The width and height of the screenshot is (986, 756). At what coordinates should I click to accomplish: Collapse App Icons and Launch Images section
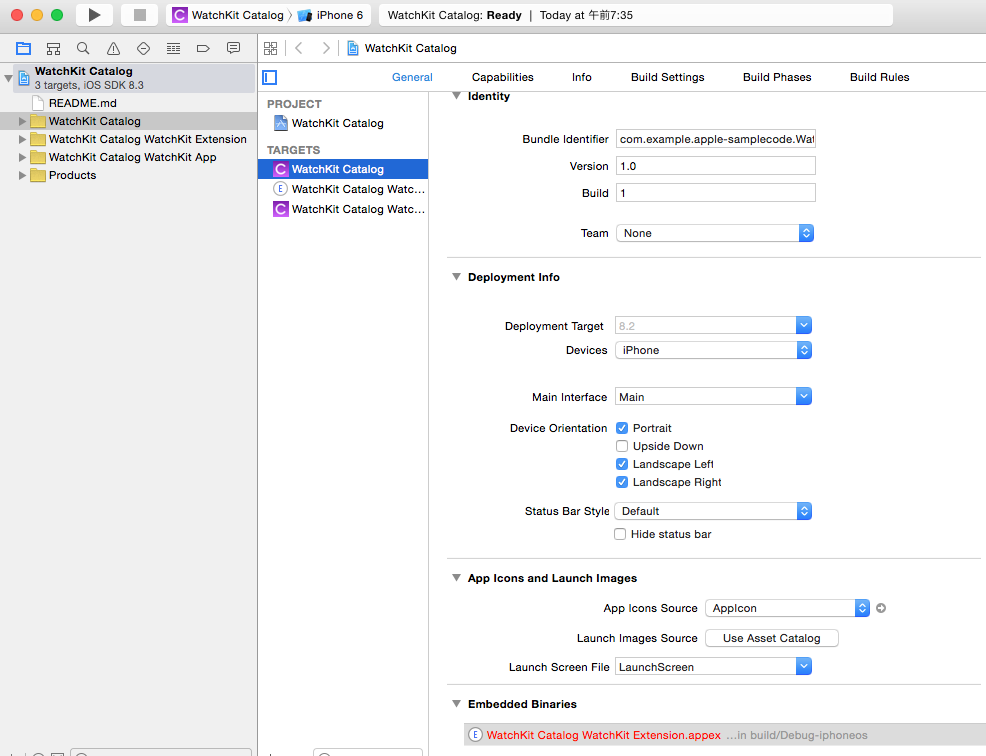[x=457, y=578]
